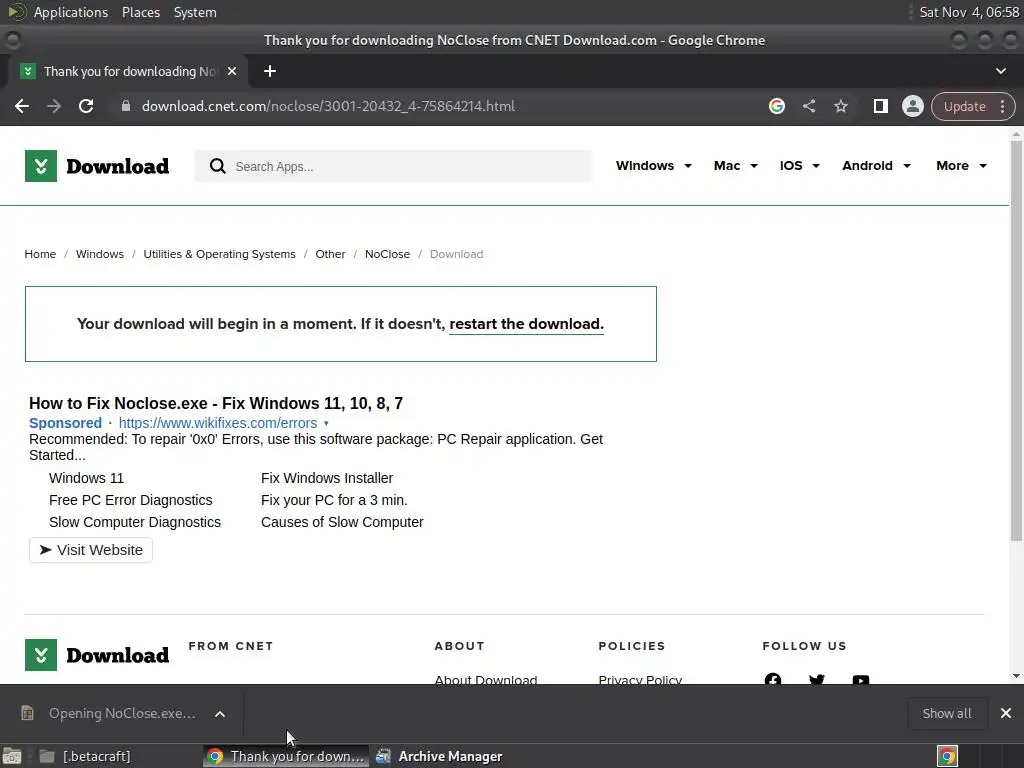The image size is (1024, 768).
Task: Open the System menu
Action: point(195,12)
